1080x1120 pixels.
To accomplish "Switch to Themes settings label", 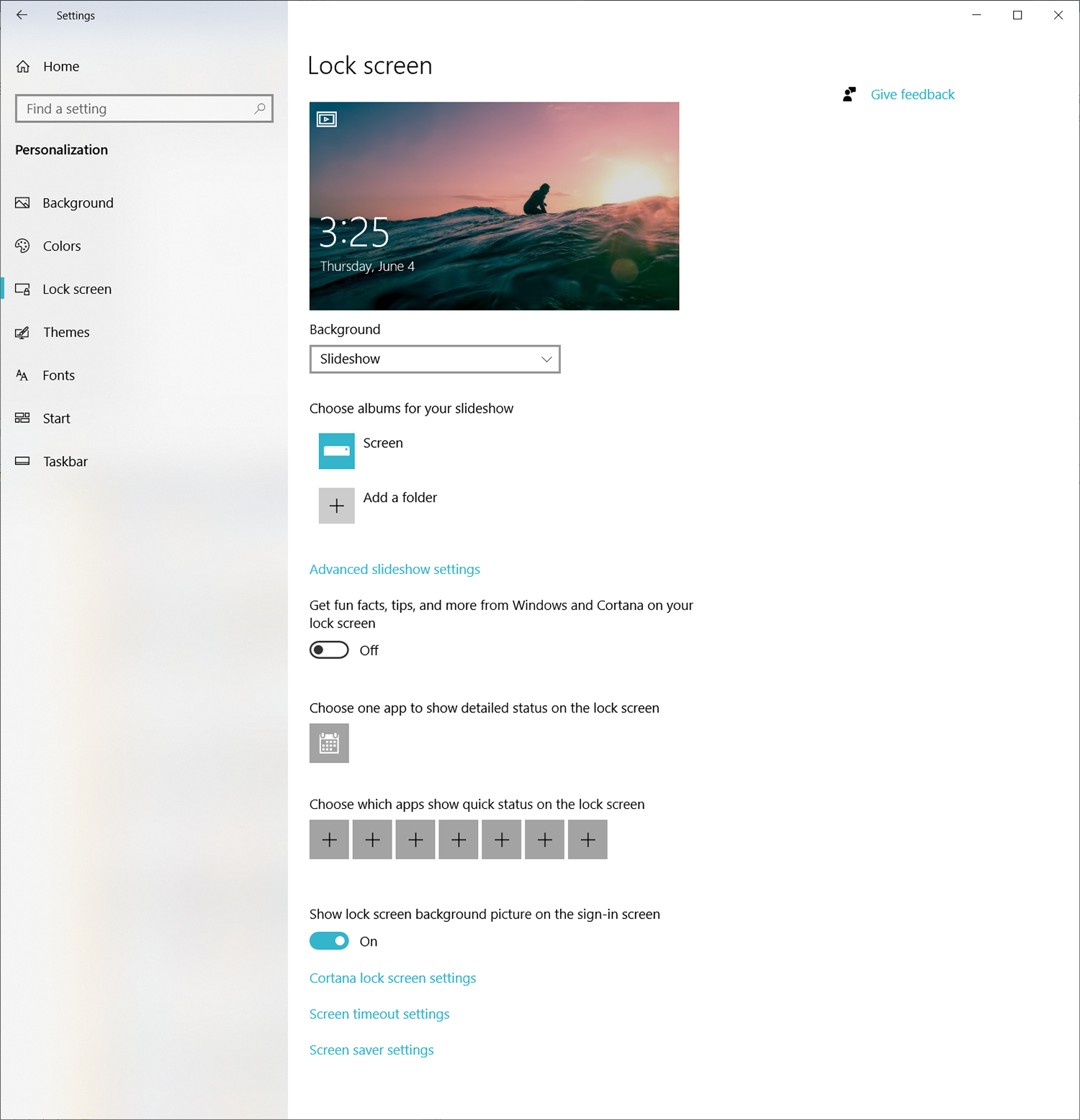I will (x=66, y=332).
